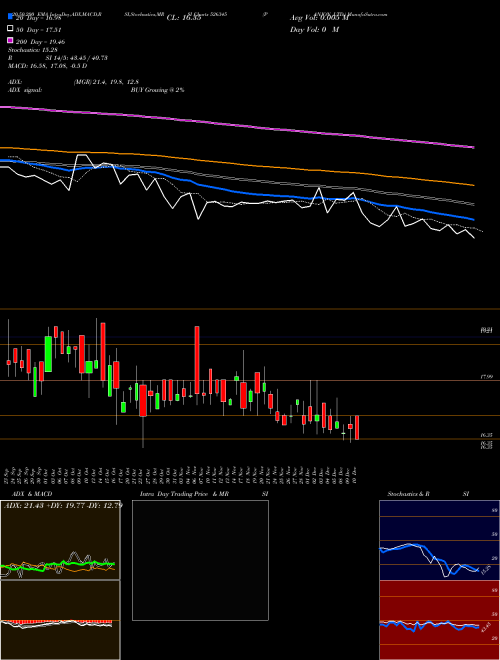This screenshot has width=500, height=660.
Task: Select the '50 Day = 17.51' legend text
Action: coord(39,29)
